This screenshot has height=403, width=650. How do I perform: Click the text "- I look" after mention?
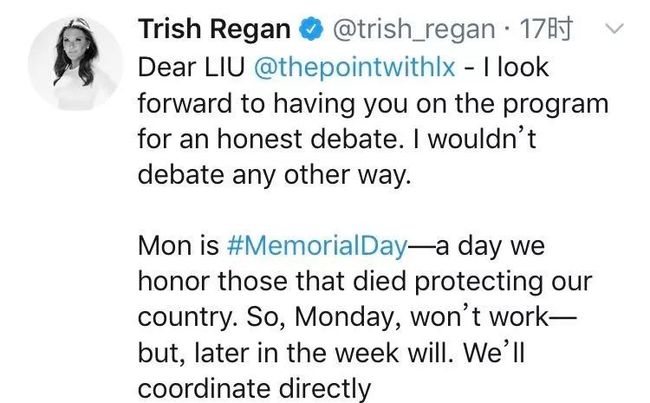click(x=506, y=67)
